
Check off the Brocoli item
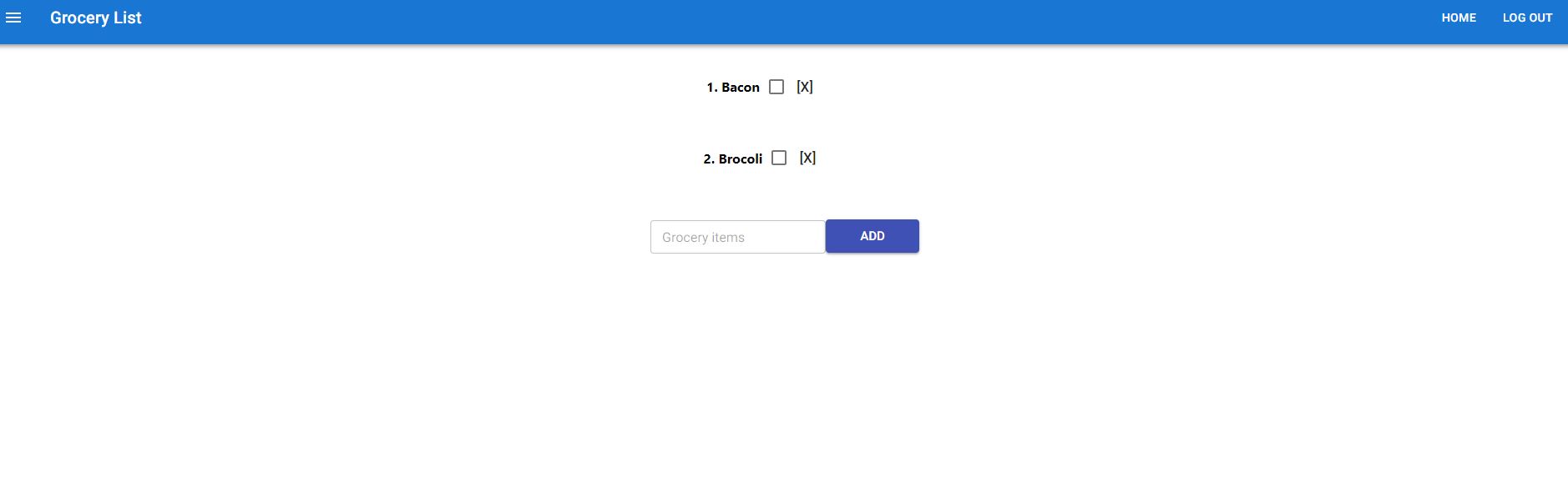point(779,158)
